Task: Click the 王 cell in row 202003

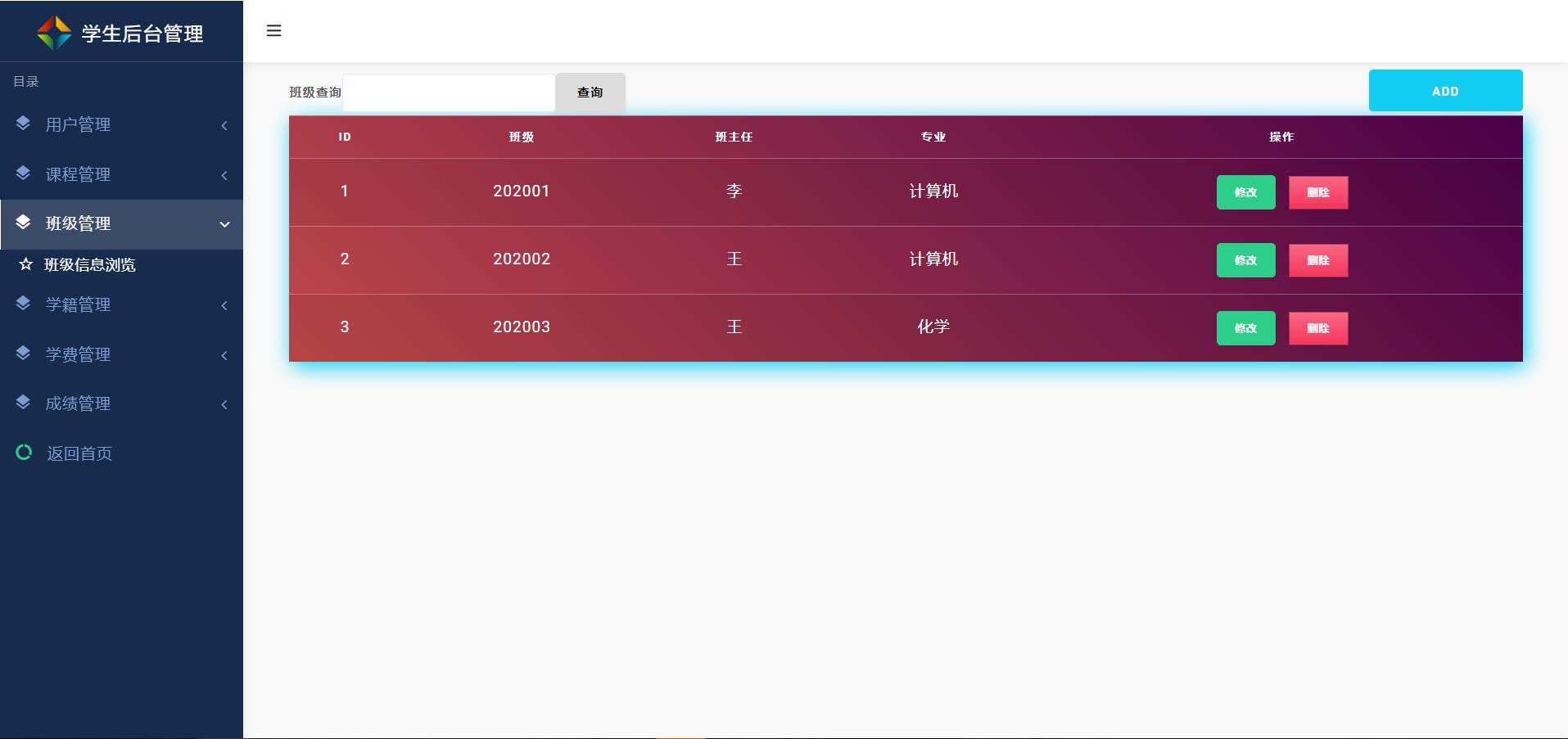Action: pyautogui.click(x=734, y=327)
